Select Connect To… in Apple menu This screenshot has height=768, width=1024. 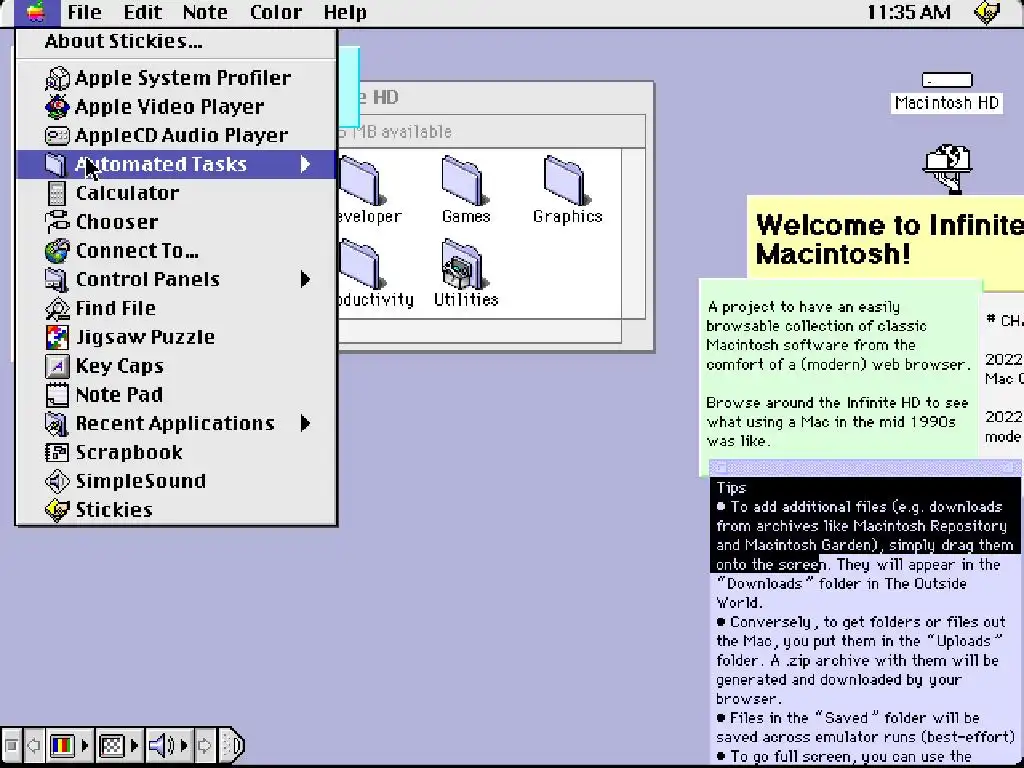pyautogui.click(x=176, y=250)
